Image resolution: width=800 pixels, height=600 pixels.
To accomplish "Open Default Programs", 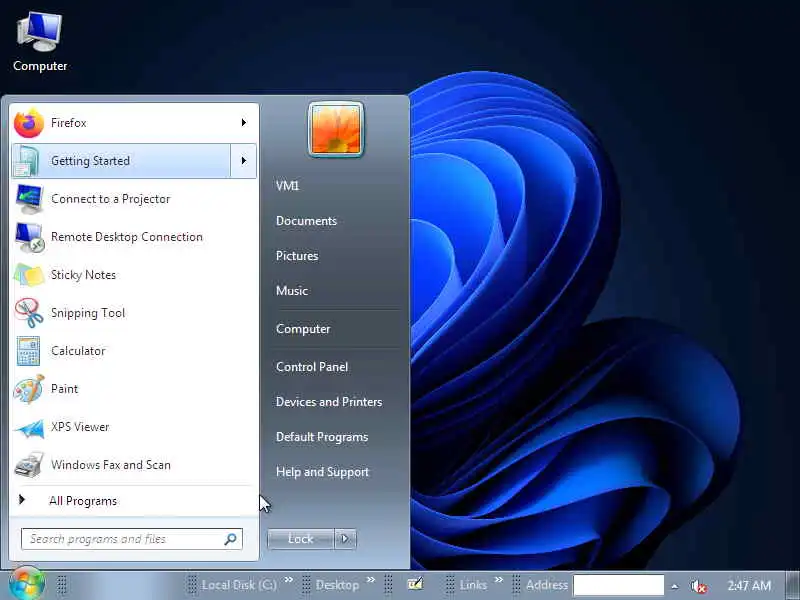I will tap(322, 437).
